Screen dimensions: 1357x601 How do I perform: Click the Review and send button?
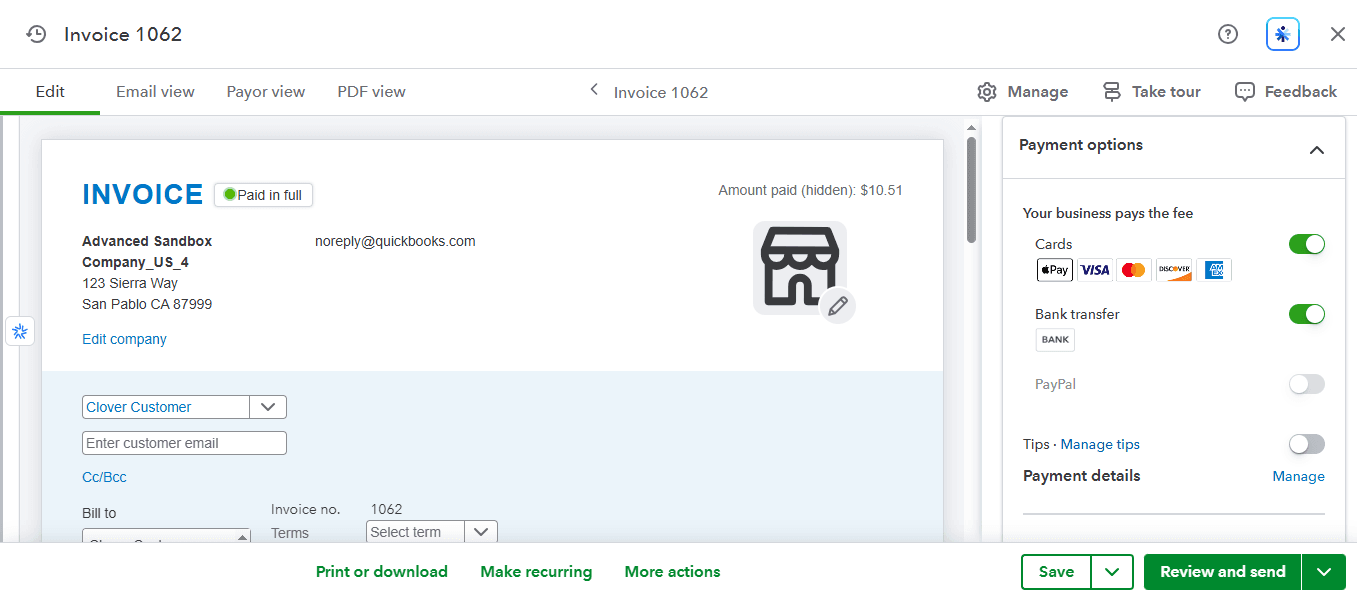pyautogui.click(x=1223, y=572)
